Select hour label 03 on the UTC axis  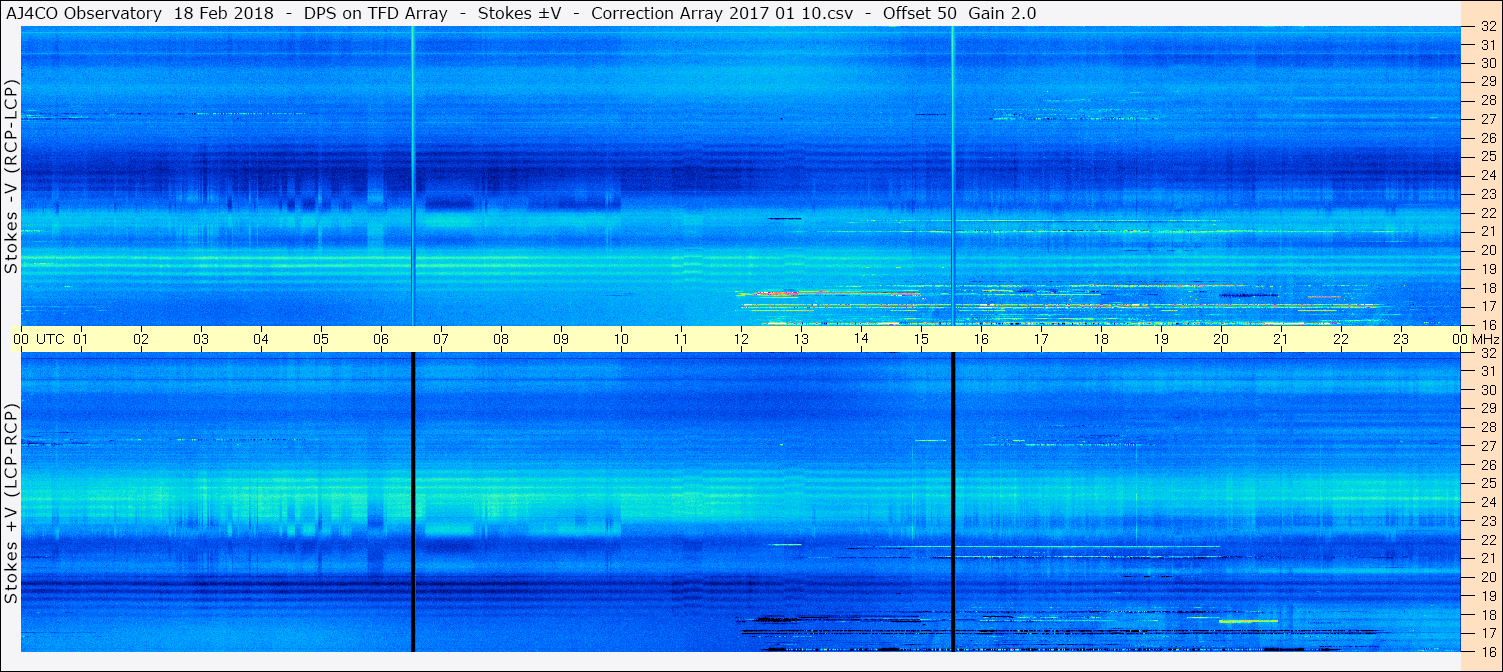[201, 339]
